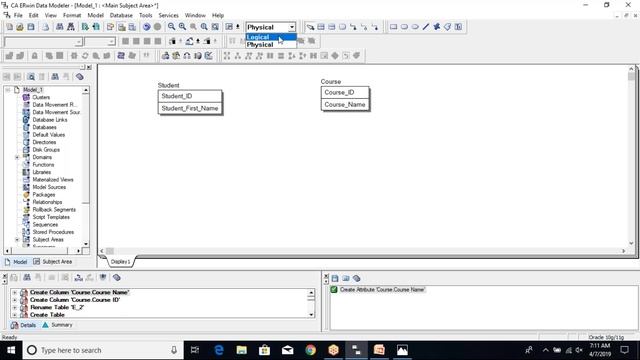Expand the Subject Areas tree node
Screen dimensions: 640x360
point(17,240)
